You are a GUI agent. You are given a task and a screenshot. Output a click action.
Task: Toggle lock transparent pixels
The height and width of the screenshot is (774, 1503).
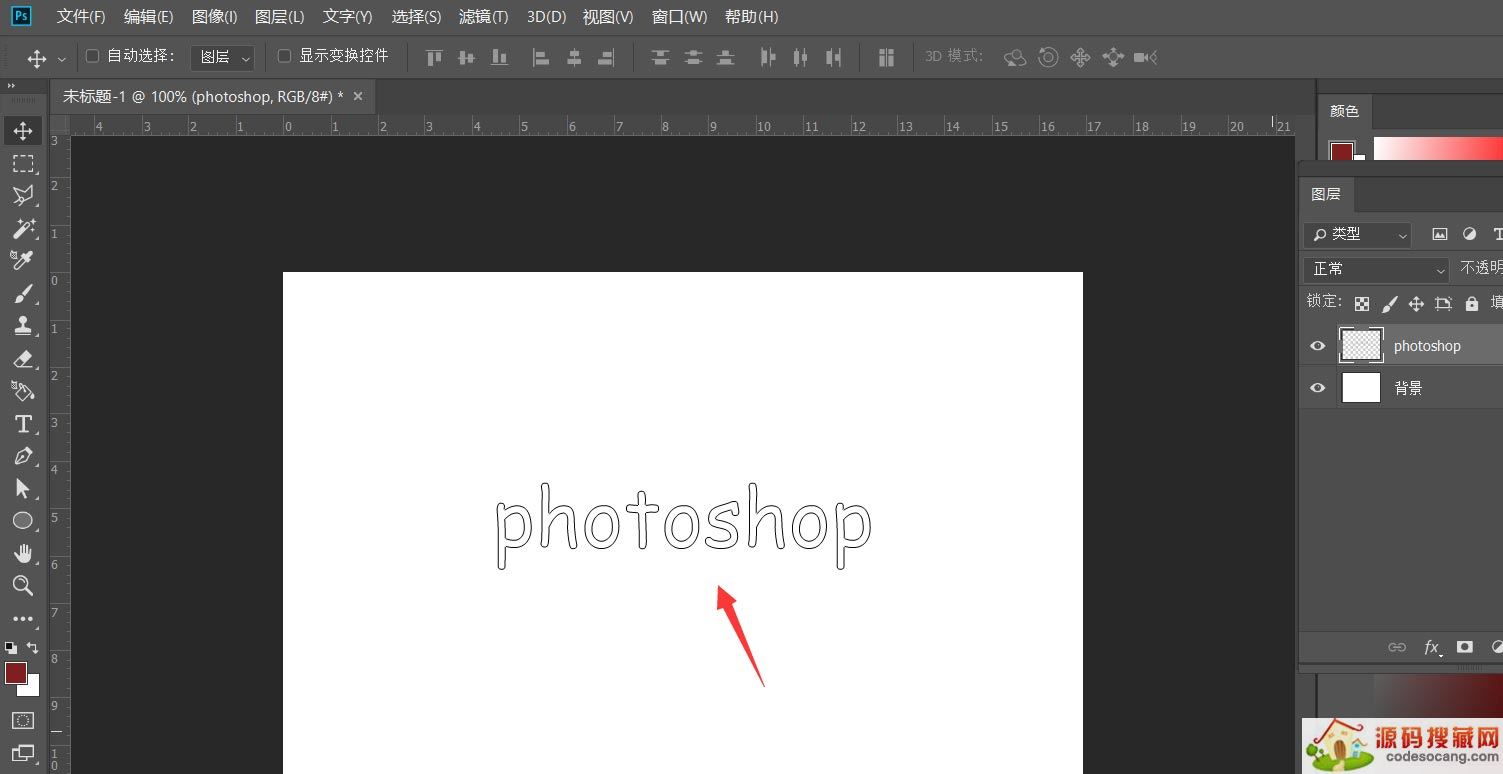[1362, 303]
